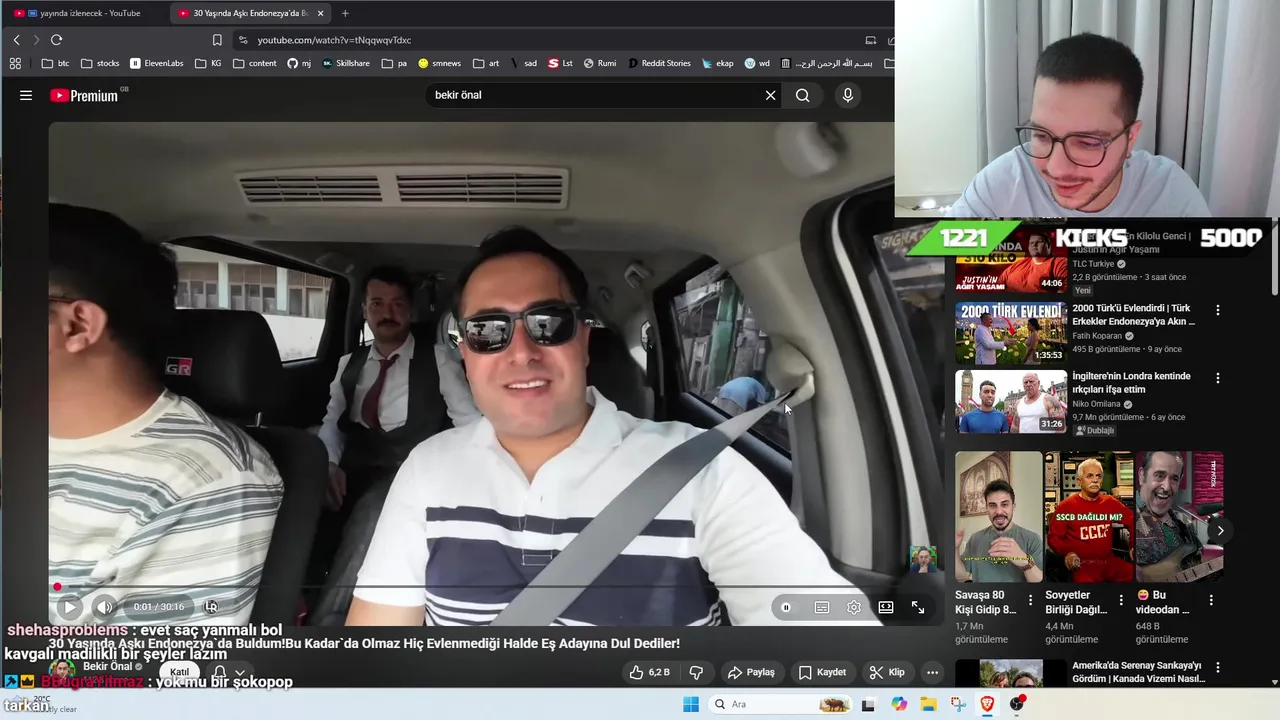Open the 'Savaşa 80 Kişi Gidip' short

tap(998, 517)
